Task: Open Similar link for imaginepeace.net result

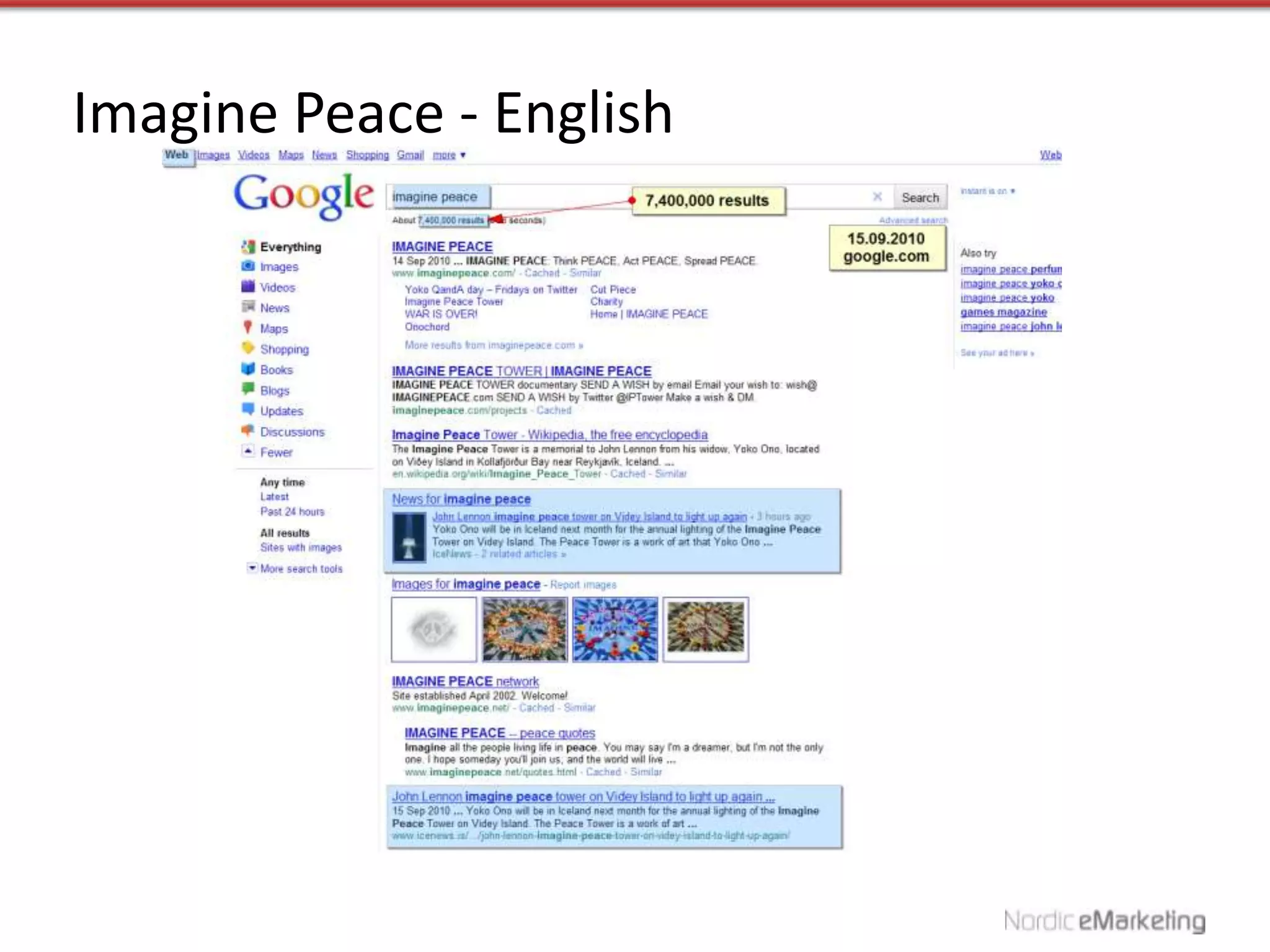Action: click(x=580, y=708)
